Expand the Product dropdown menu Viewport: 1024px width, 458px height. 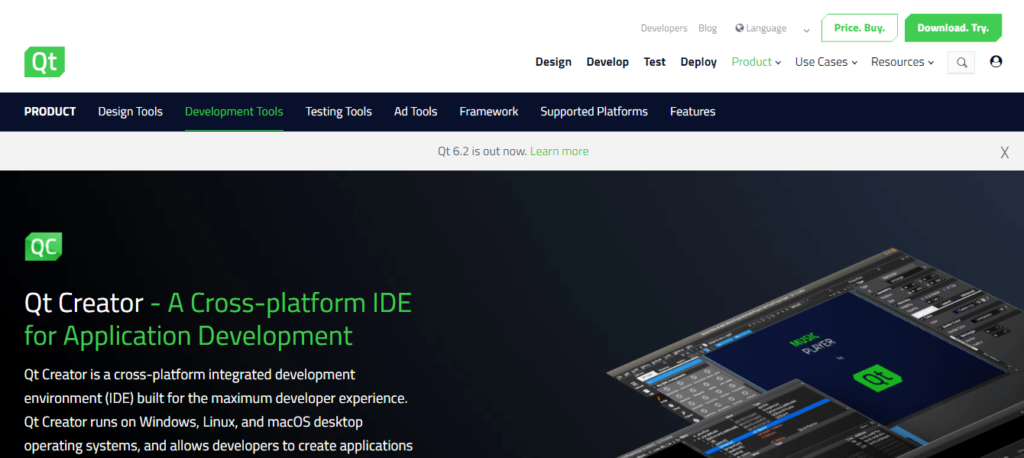coord(756,62)
